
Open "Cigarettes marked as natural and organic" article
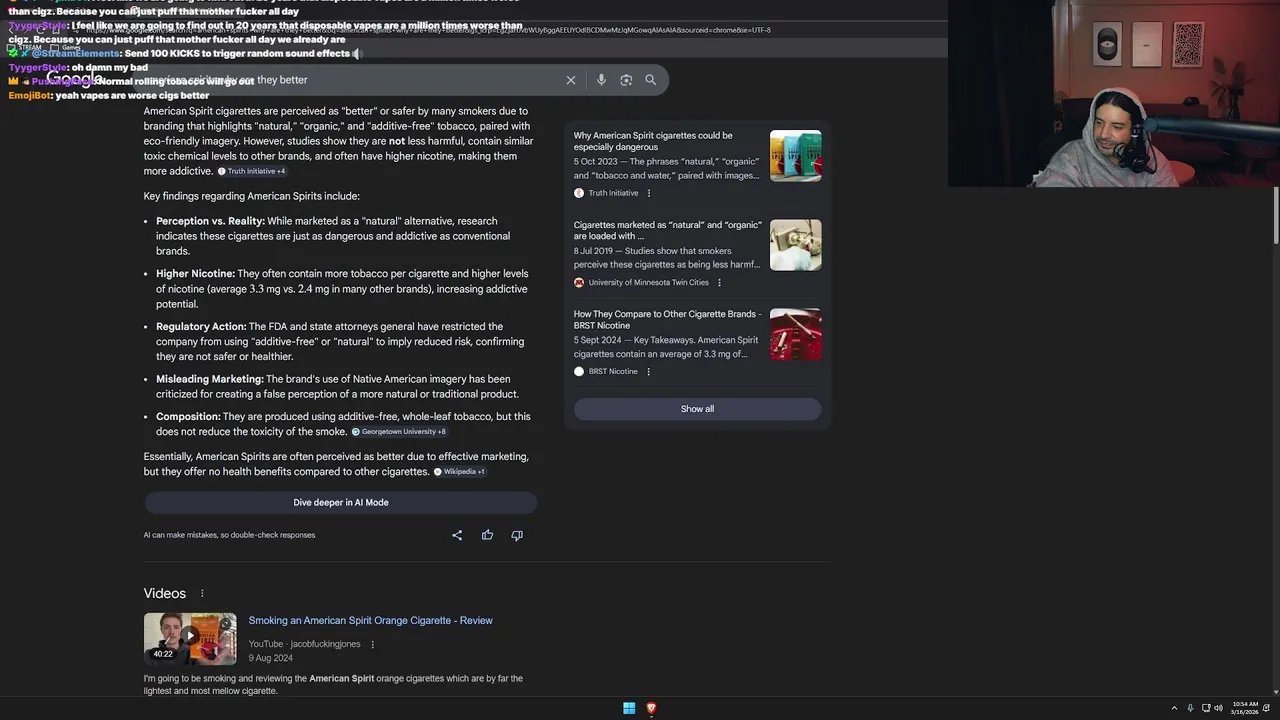[667, 231]
